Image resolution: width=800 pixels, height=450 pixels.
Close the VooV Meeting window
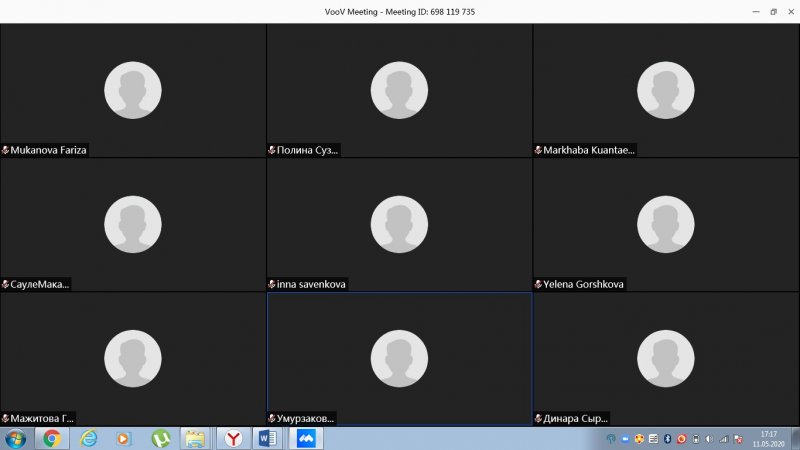coord(791,12)
